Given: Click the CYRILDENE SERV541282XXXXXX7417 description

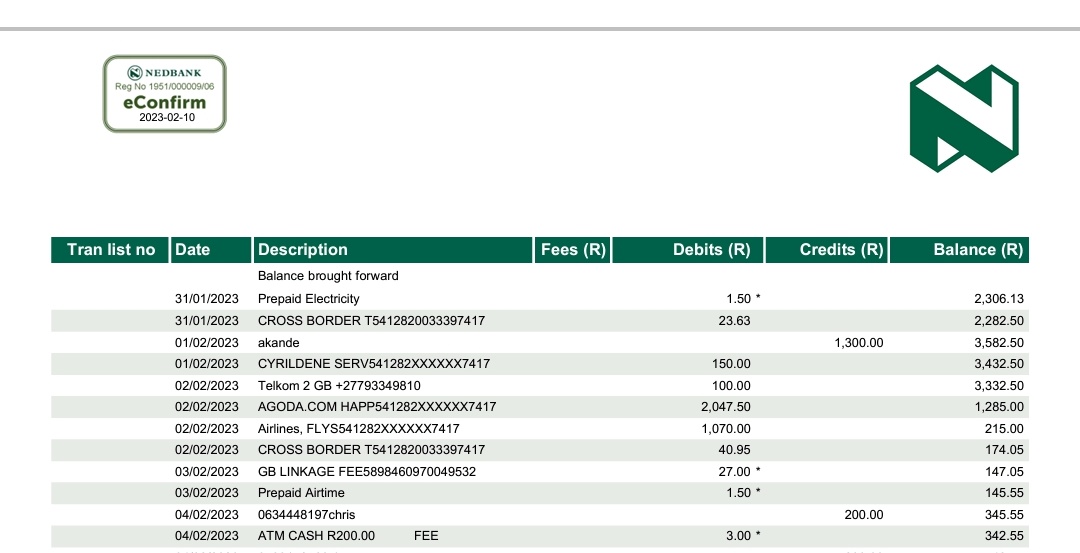Looking at the screenshot, I should [374, 364].
